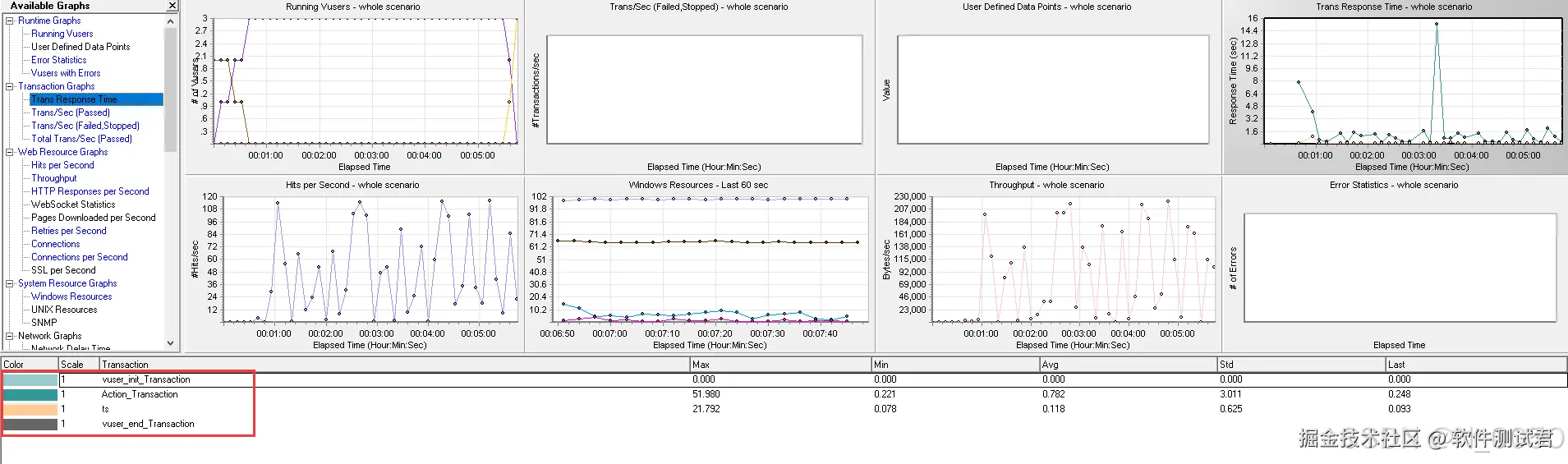The width and height of the screenshot is (1568, 464).
Task: Sort legend by Max column header
Action: [780, 364]
